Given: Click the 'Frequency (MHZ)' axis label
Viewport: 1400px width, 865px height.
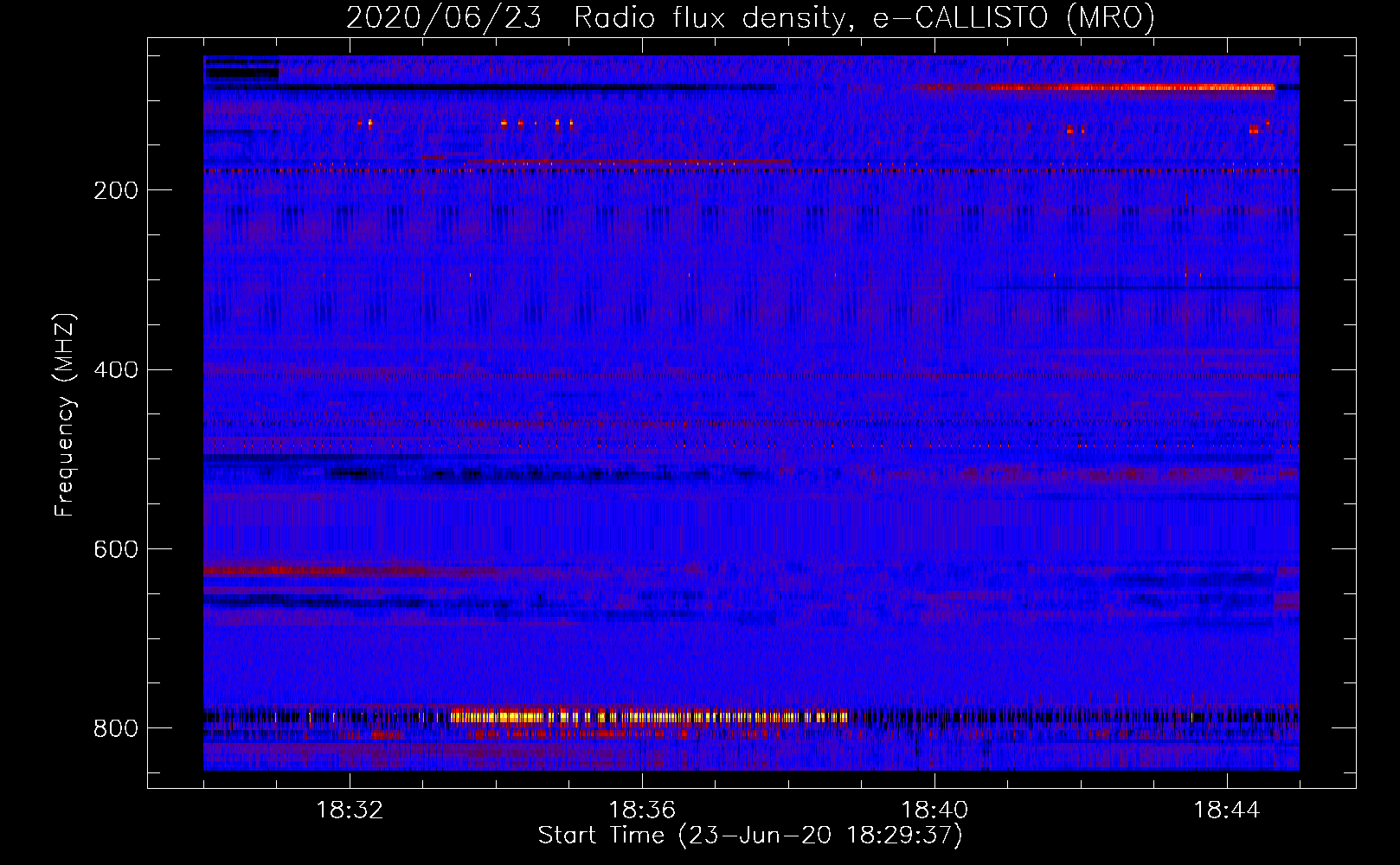Looking at the screenshot, I should click(x=65, y=414).
